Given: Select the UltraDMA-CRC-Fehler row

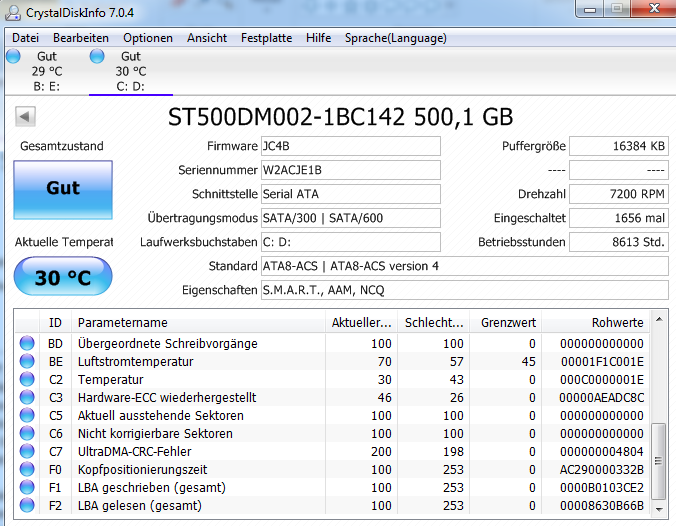Looking at the screenshot, I should tap(332, 451).
